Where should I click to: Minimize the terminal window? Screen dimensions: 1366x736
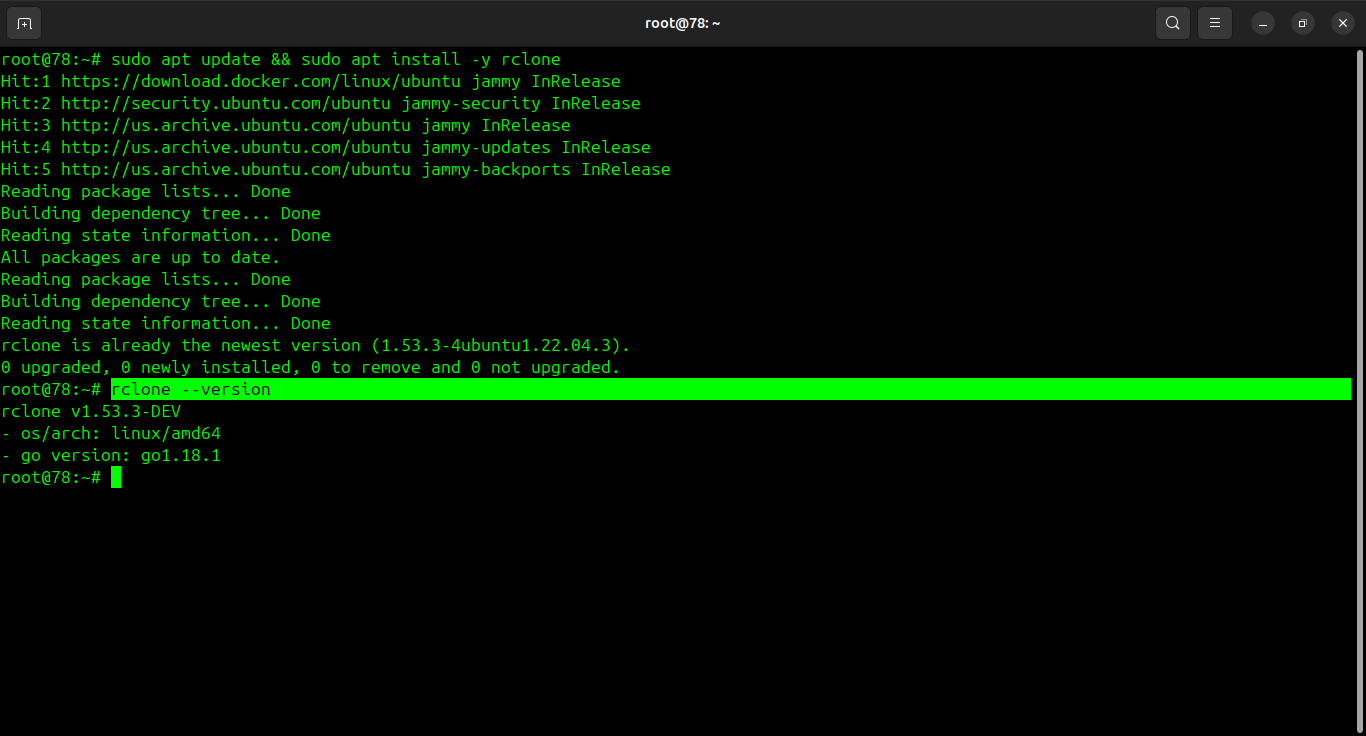click(x=1263, y=23)
